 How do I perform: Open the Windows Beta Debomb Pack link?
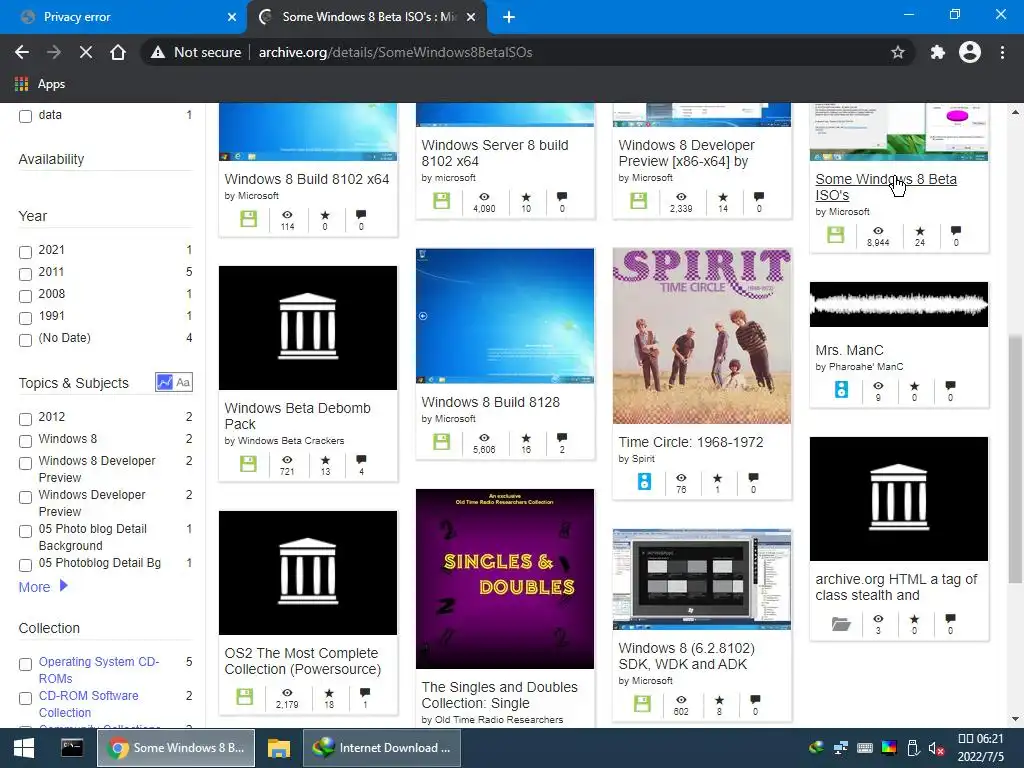297,416
